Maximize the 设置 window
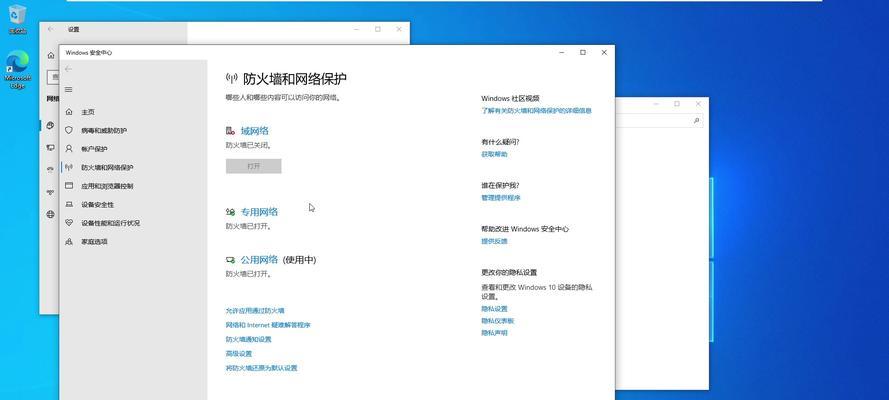 coord(378,29)
